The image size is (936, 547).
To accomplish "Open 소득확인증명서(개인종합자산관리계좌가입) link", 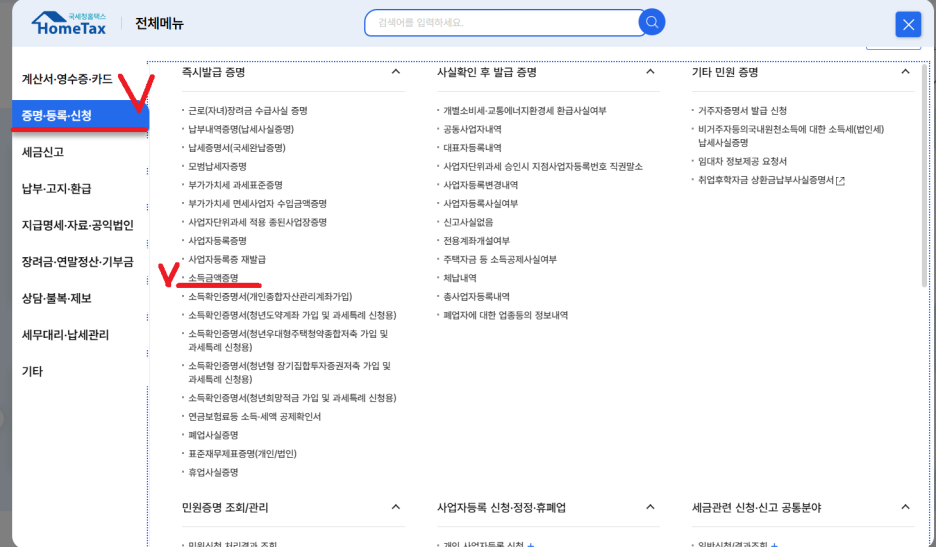I will click(270, 296).
